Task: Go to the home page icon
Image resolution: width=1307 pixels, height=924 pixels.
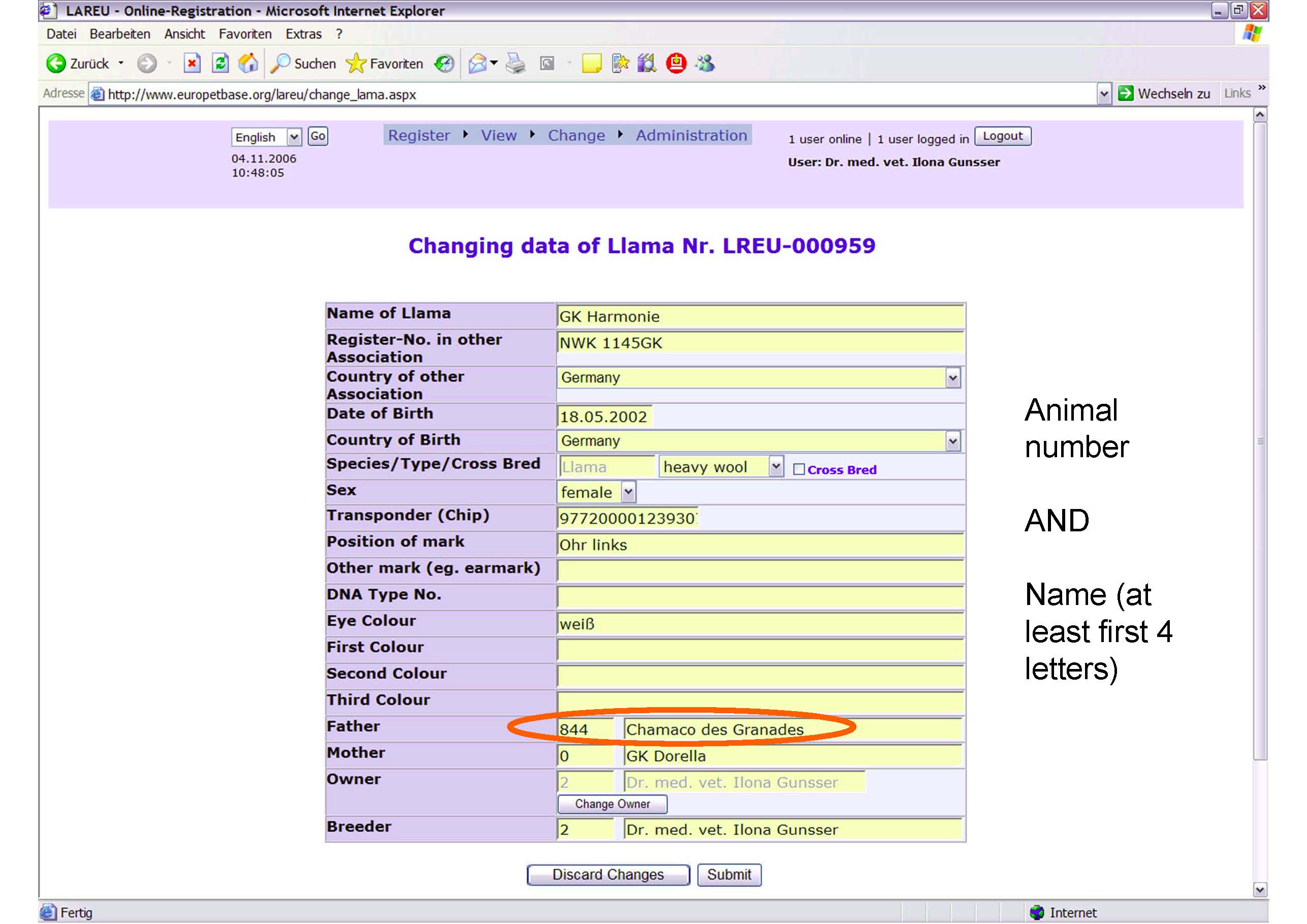Action: (x=248, y=63)
